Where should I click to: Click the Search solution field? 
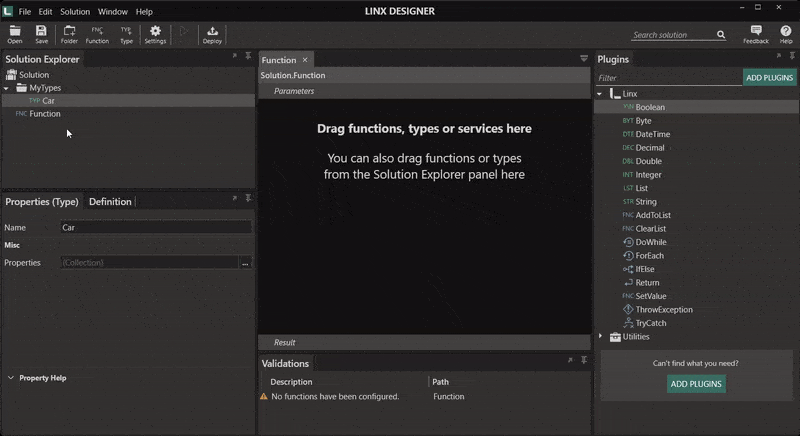point(673,35)
